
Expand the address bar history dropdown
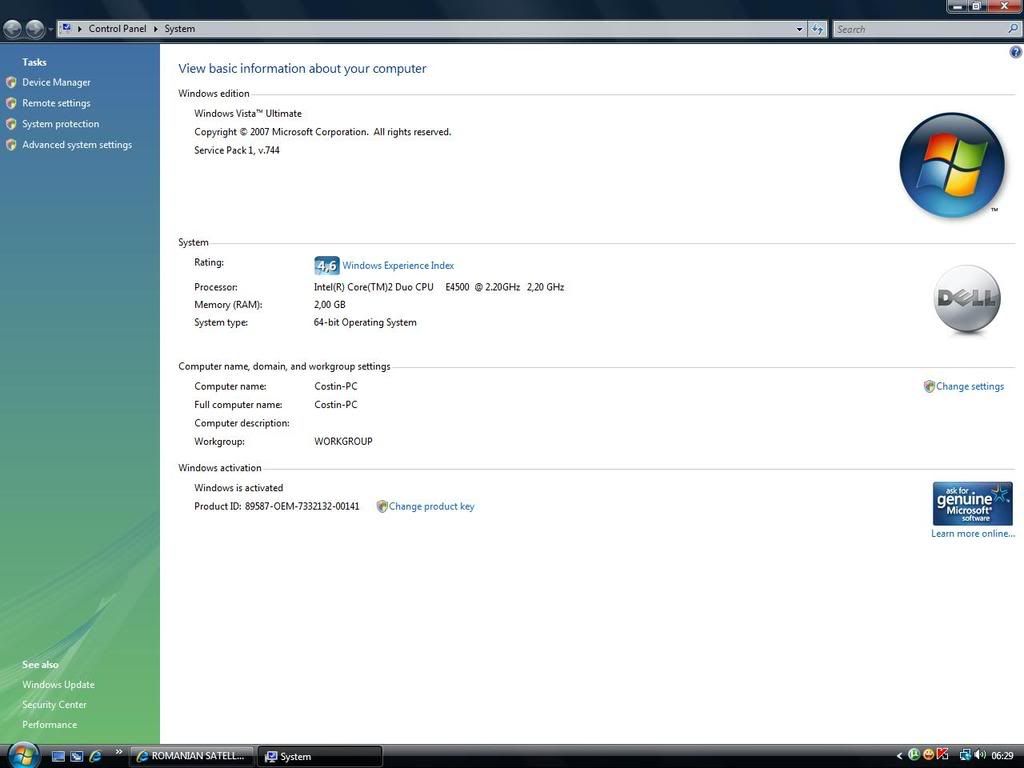pos(799,29)
